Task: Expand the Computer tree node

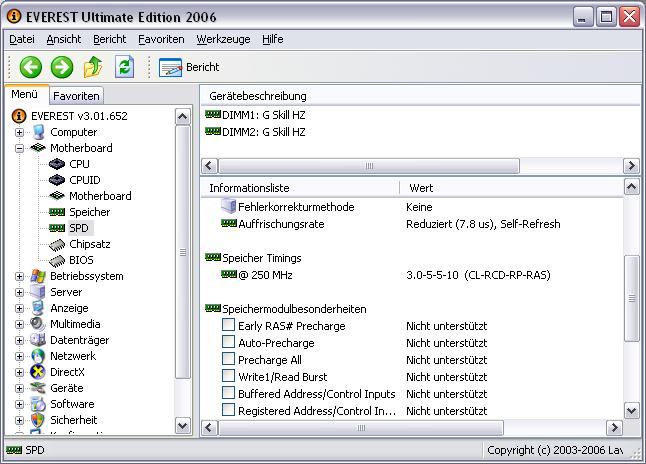Action: [x=19, y=132]
